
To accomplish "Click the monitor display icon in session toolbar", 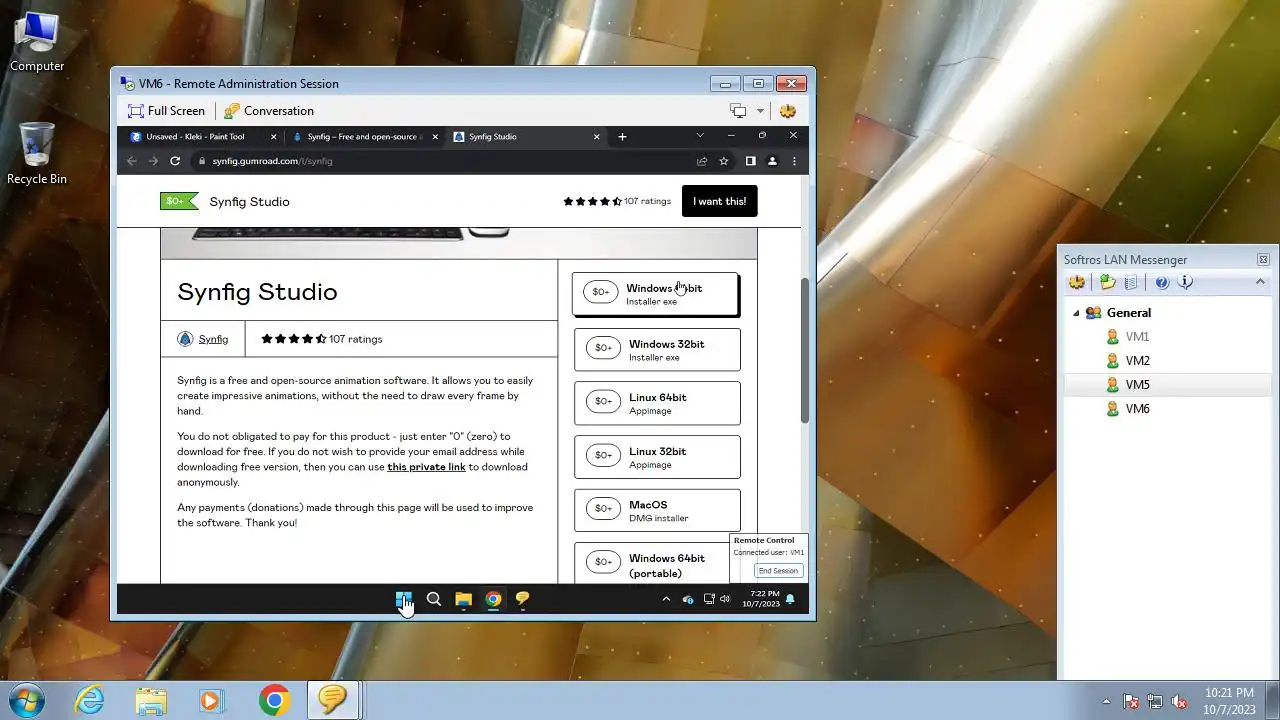I will pyautogui.click(x=738, y=111).
